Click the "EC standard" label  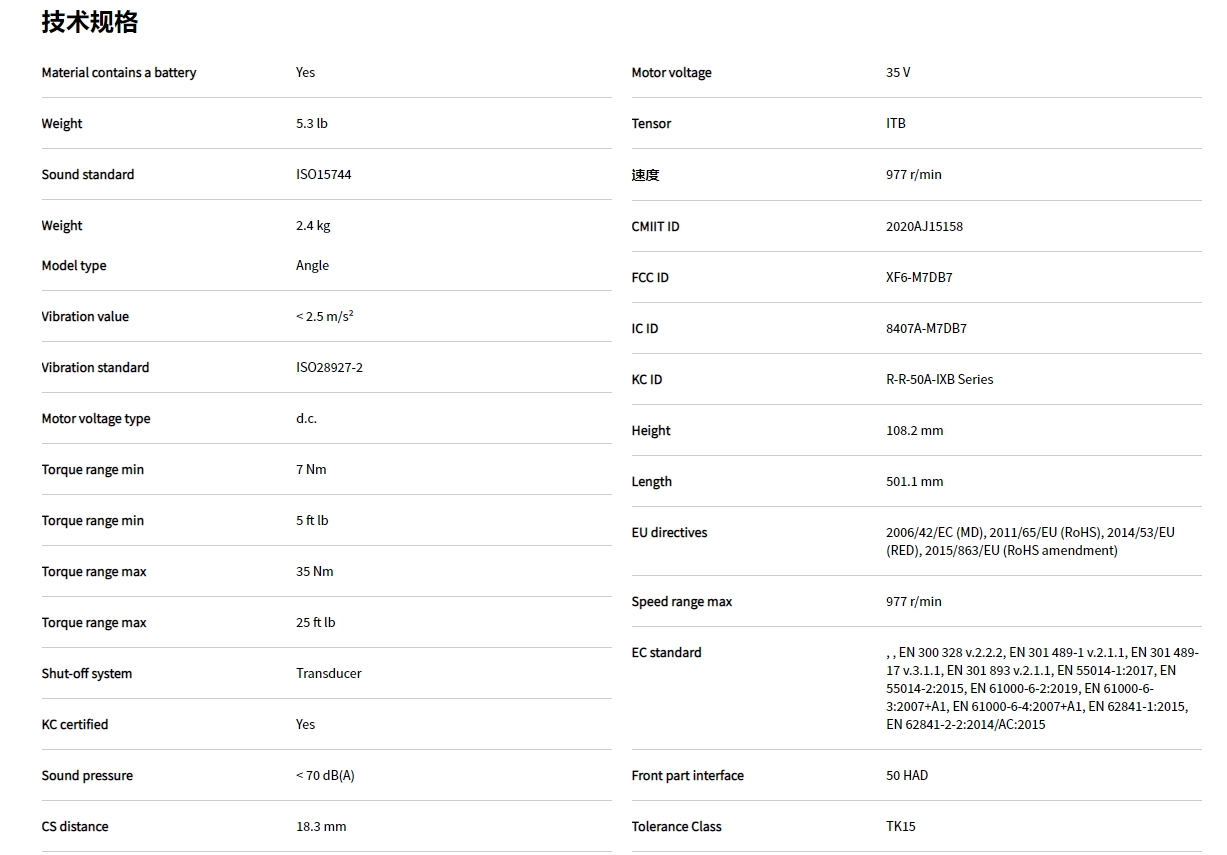[666, 653]
